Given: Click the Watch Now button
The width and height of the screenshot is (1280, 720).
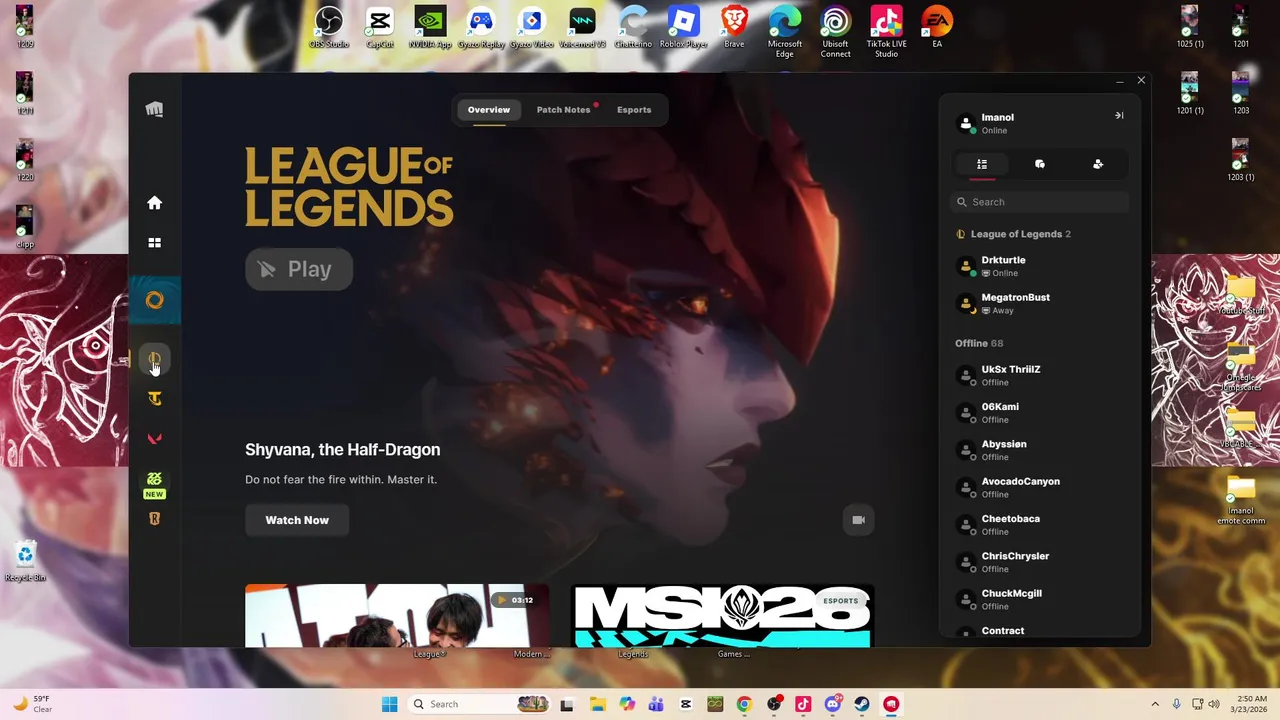Looking at the screenshot, I should [x=297, y=520].
